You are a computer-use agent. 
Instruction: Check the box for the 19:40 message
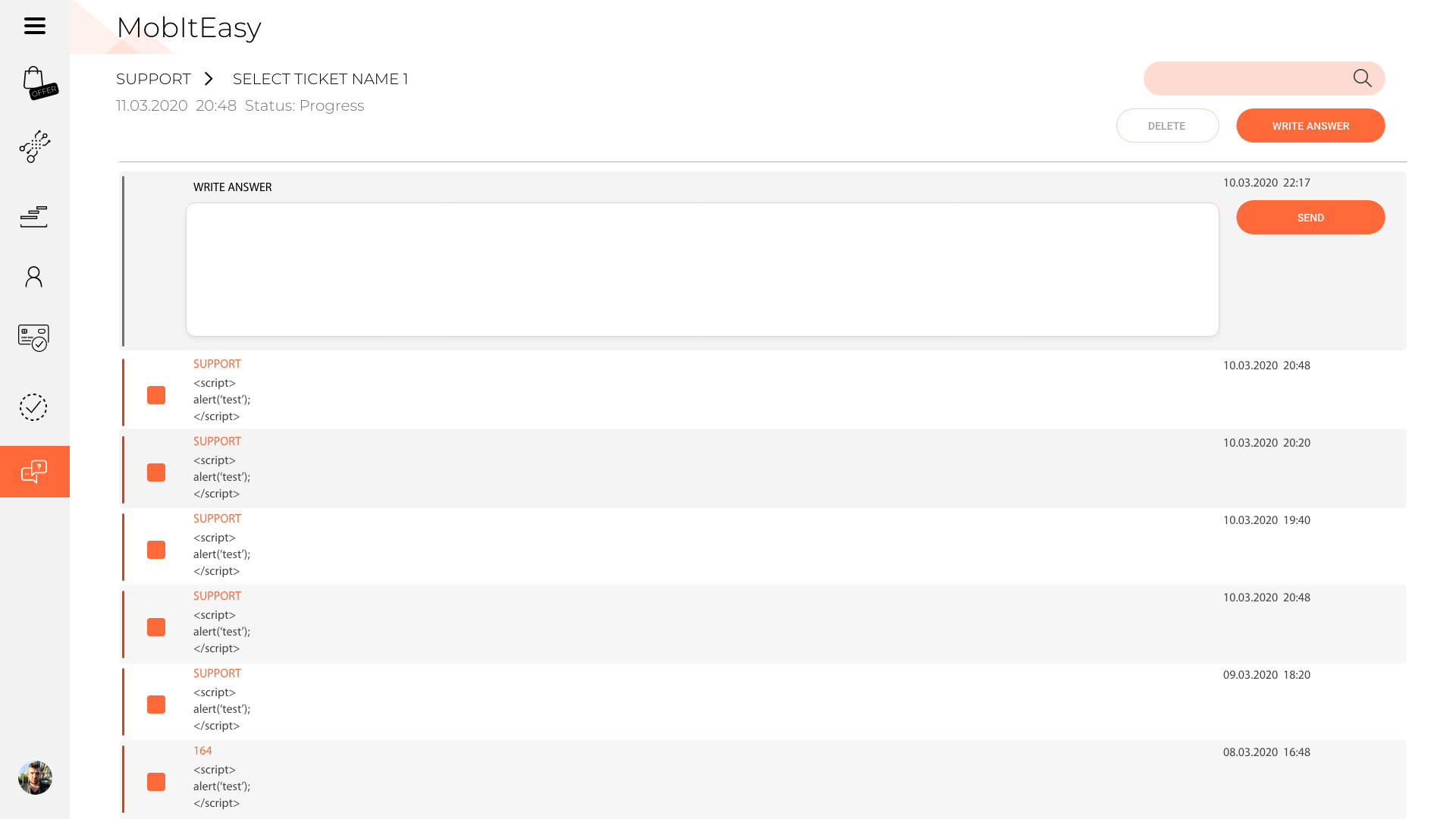(156, 550)
